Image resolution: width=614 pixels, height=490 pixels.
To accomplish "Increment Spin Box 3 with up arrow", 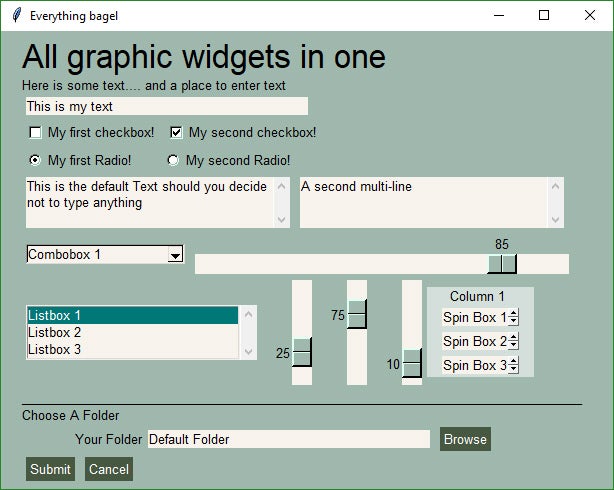I will tap(513, 361).
